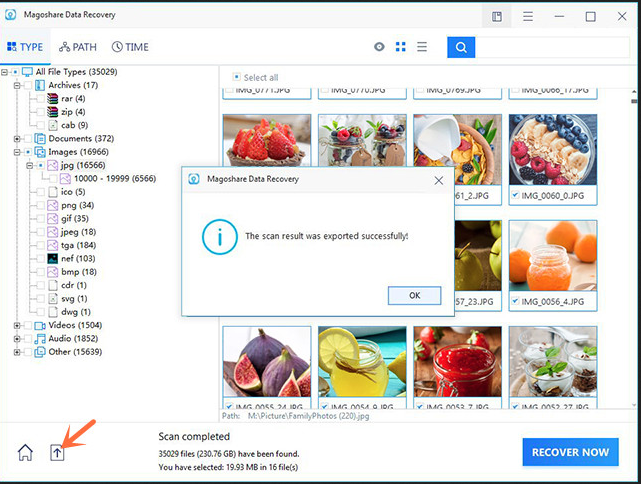
Task: Click the layout panel icon in title bar
Action: click(497, 16)
